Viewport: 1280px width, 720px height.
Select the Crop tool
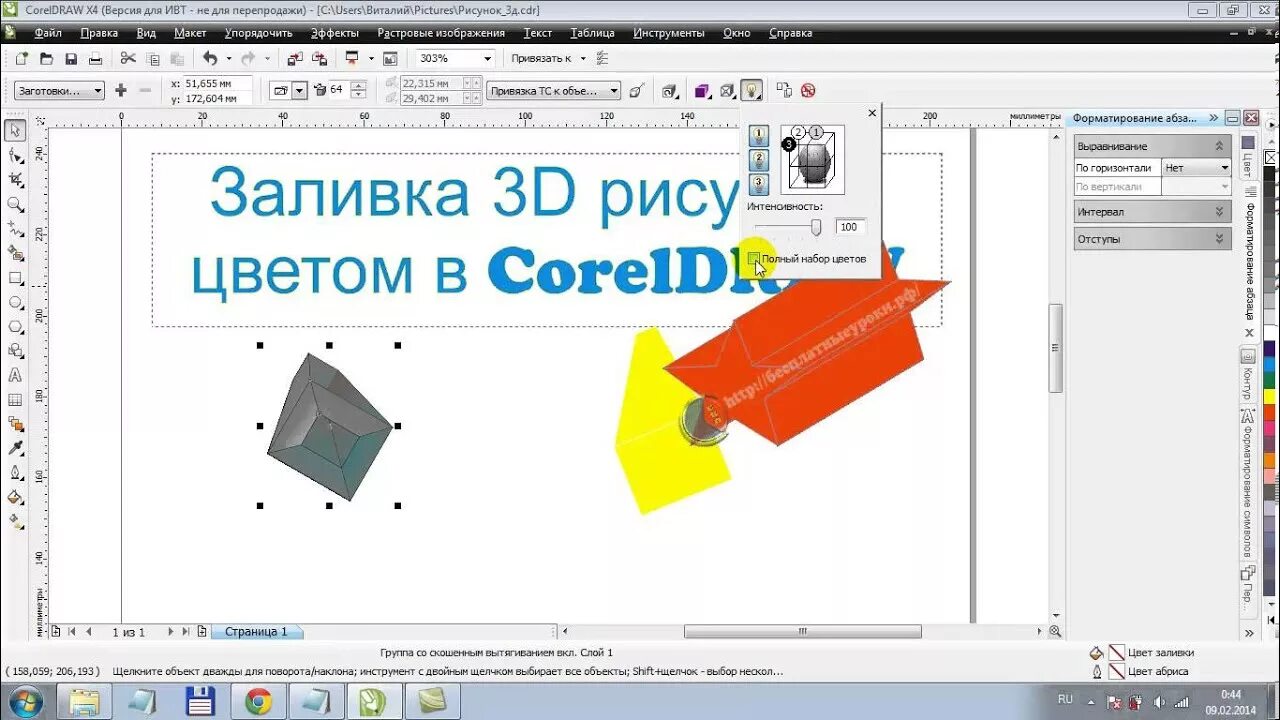pos(15,180)
